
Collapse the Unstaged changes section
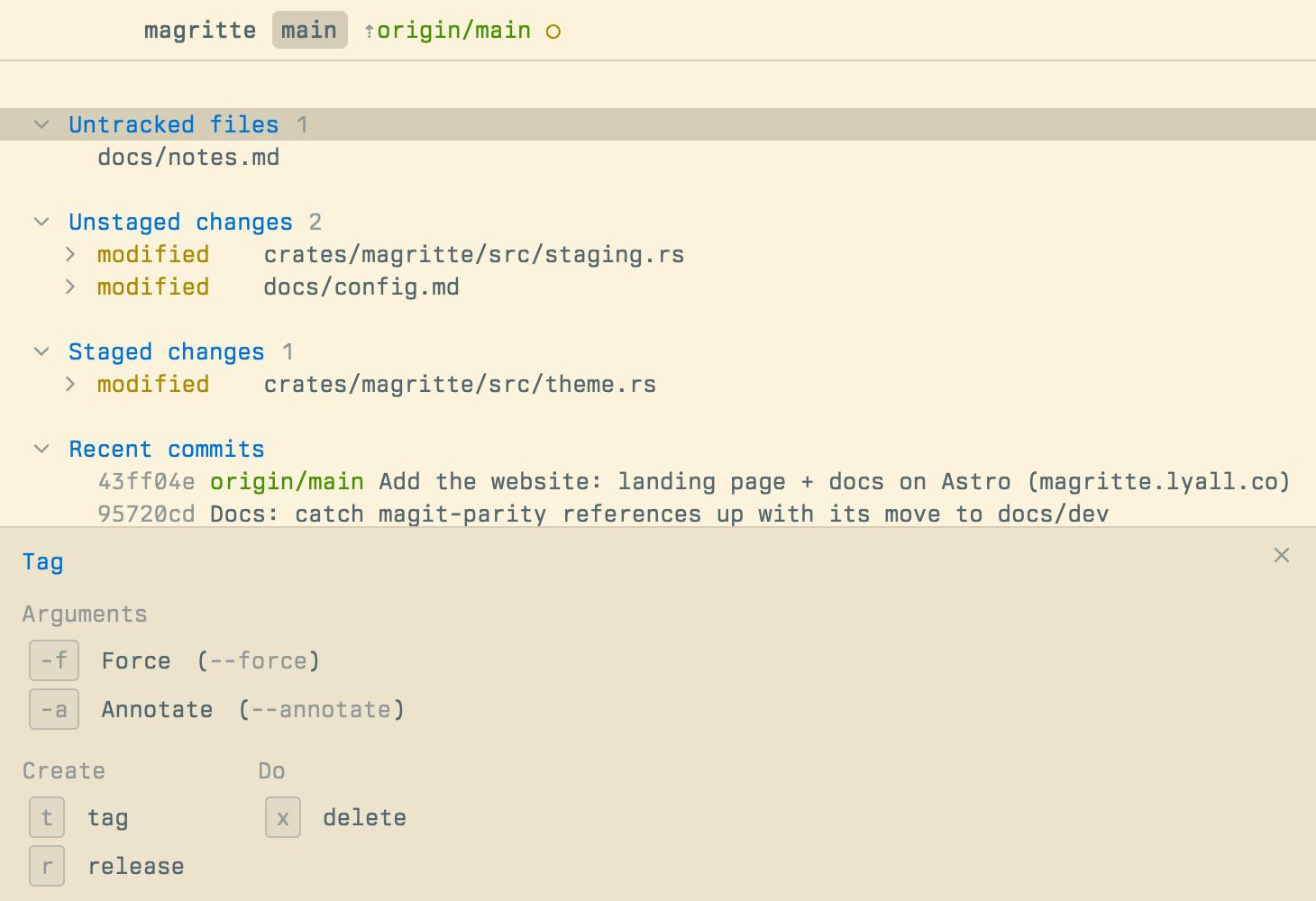pos(41,222)
